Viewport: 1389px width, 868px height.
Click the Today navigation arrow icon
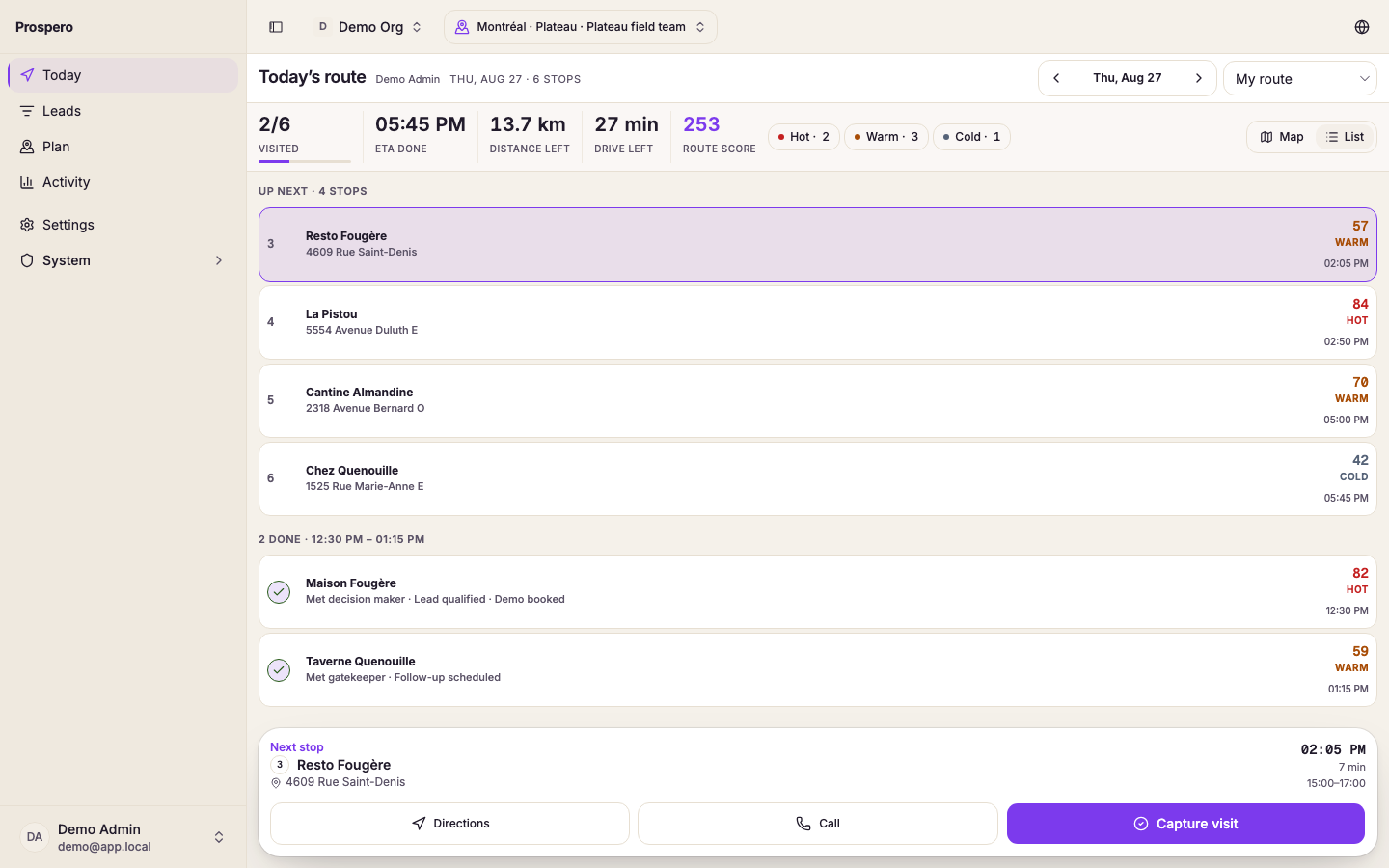click(x=27, y=75)
